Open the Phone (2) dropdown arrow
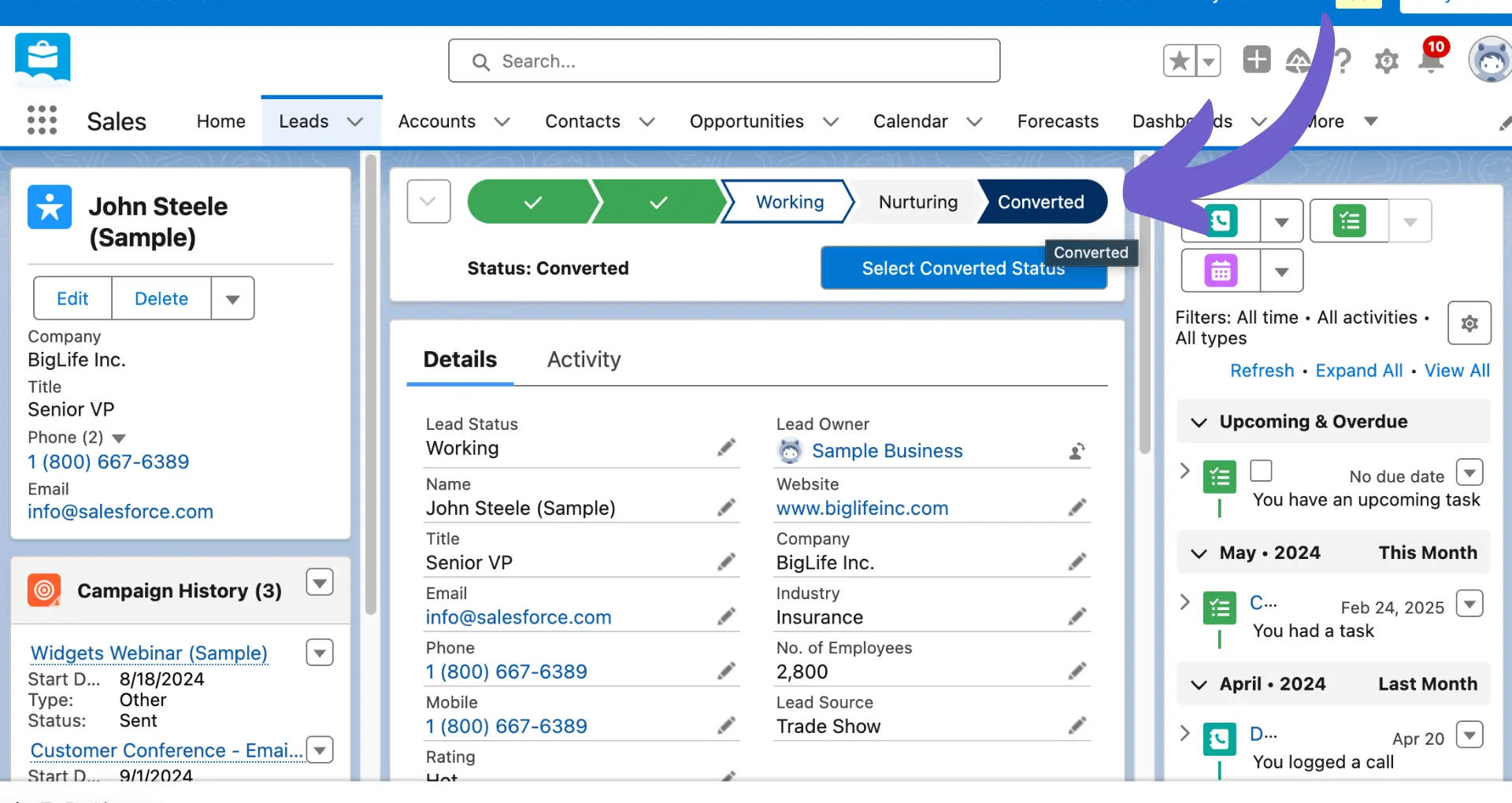This screenshot has width=1512, height=803. coord(119,438)
